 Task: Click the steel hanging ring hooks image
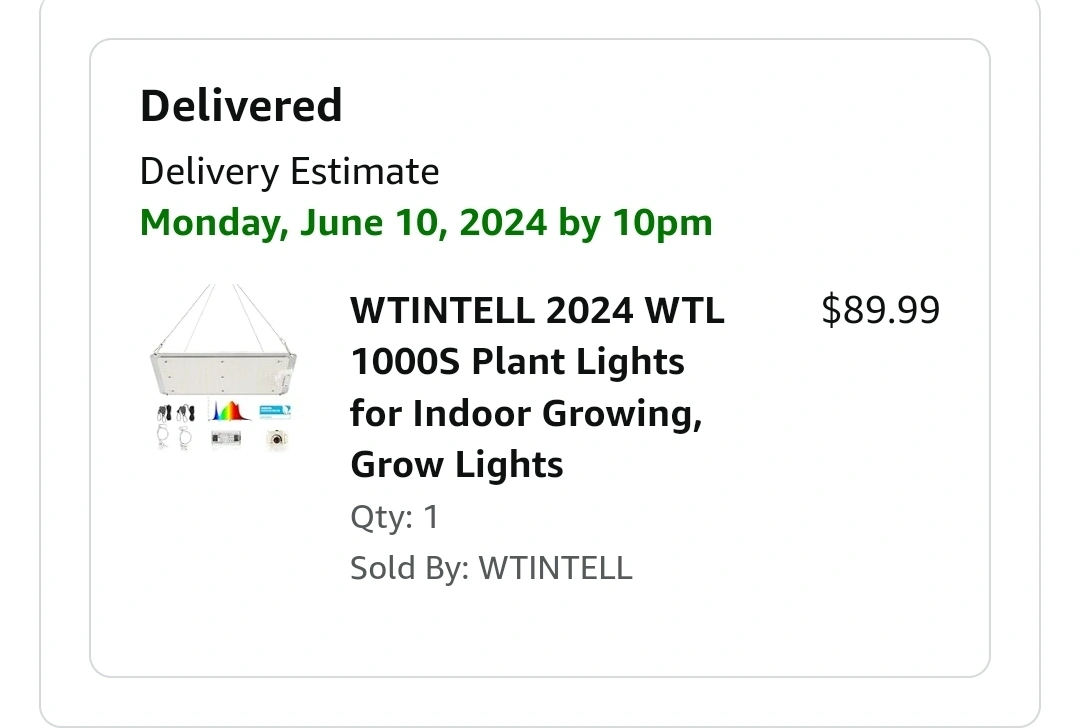tap(174, 438)
